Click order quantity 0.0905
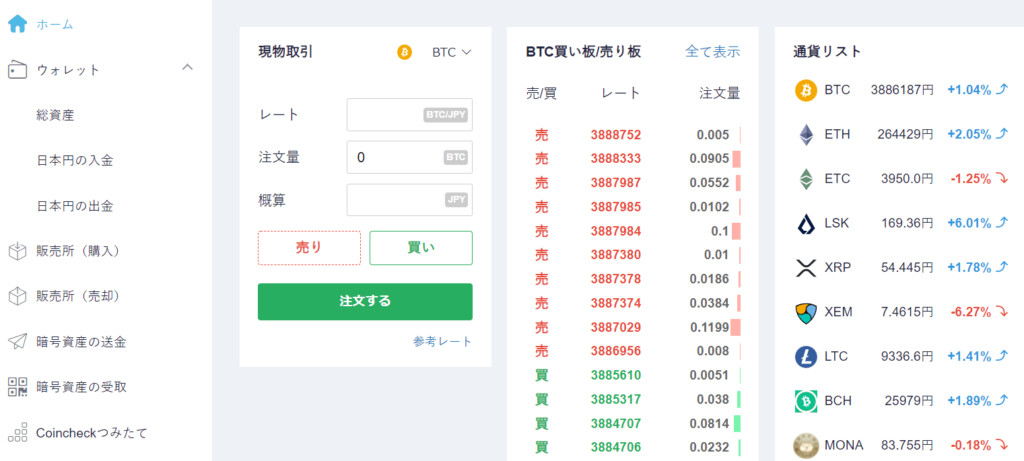This screenshot has width=1024, height=461. pos(709,159)
